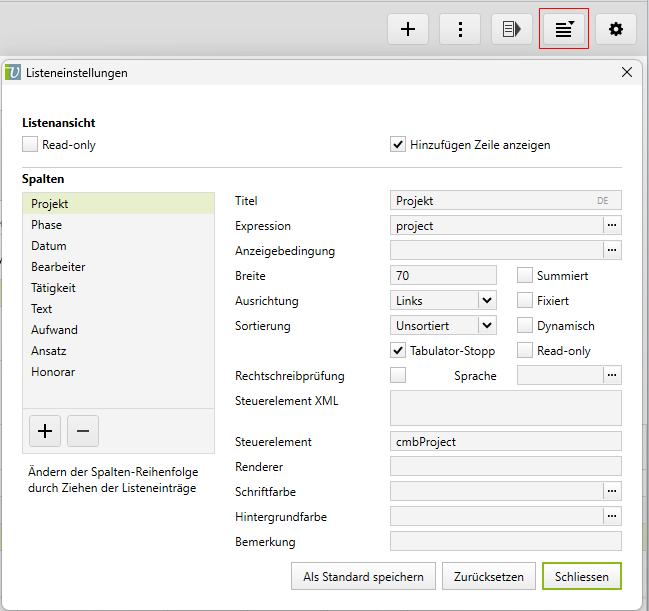Select the Honorar column entry
649x611 pixels.
(x=53, y=372)
